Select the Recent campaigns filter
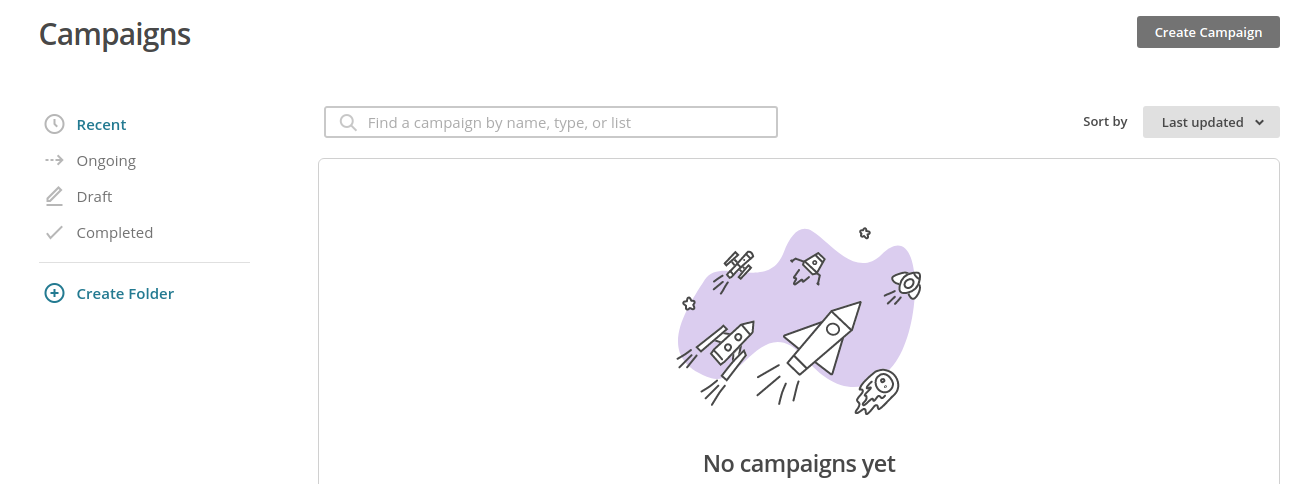Viewport: 1312px width, 484px height. (x=101, y=125)
